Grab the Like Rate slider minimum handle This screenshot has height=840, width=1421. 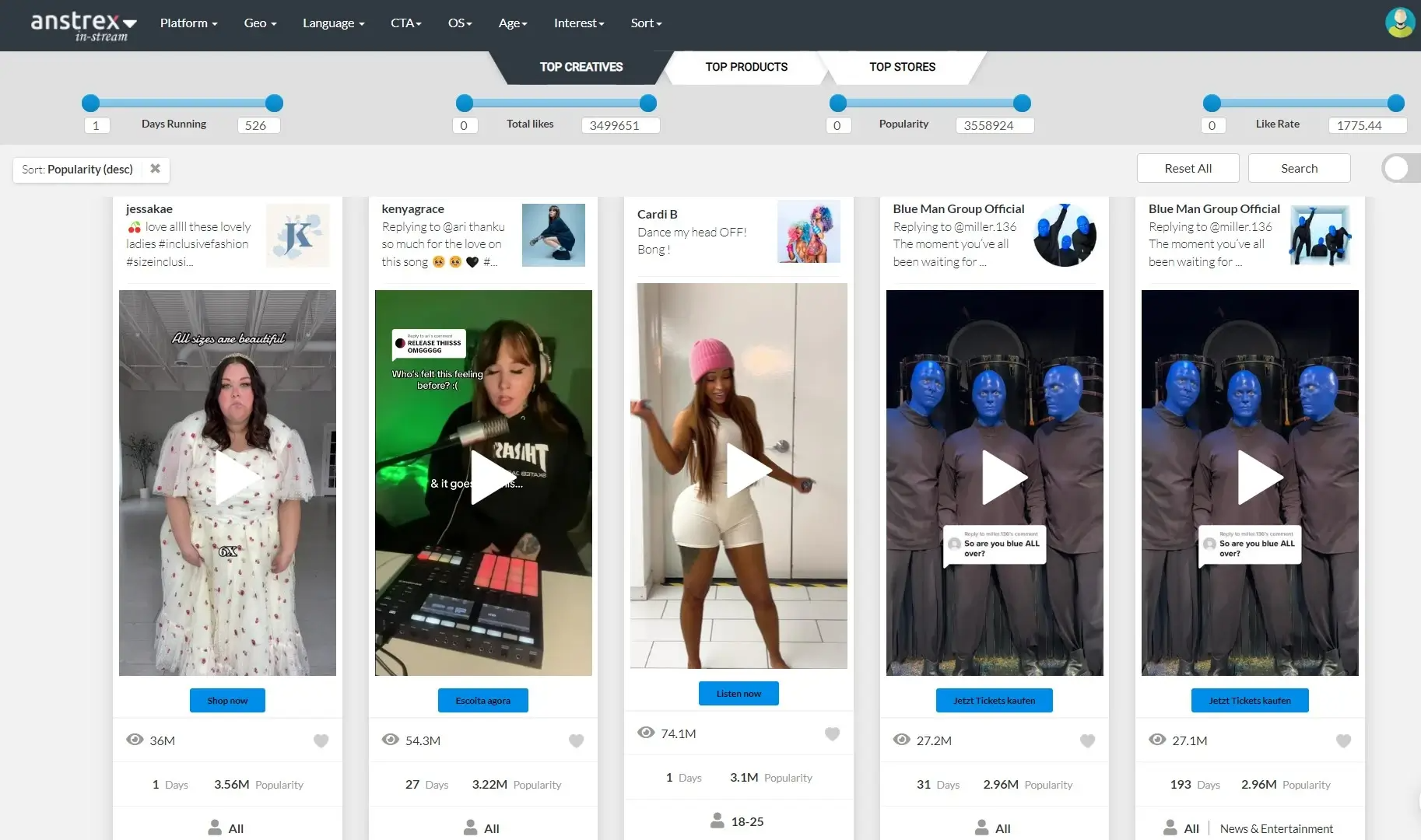coord(1212,103)
